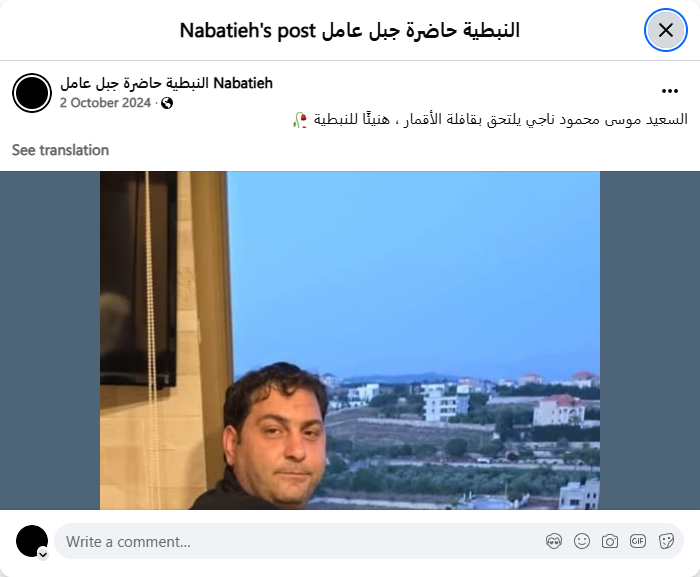The image size is (700, 577).
Task: Close the Nabatieh post dialog
Action: click(x=666, y=30)
